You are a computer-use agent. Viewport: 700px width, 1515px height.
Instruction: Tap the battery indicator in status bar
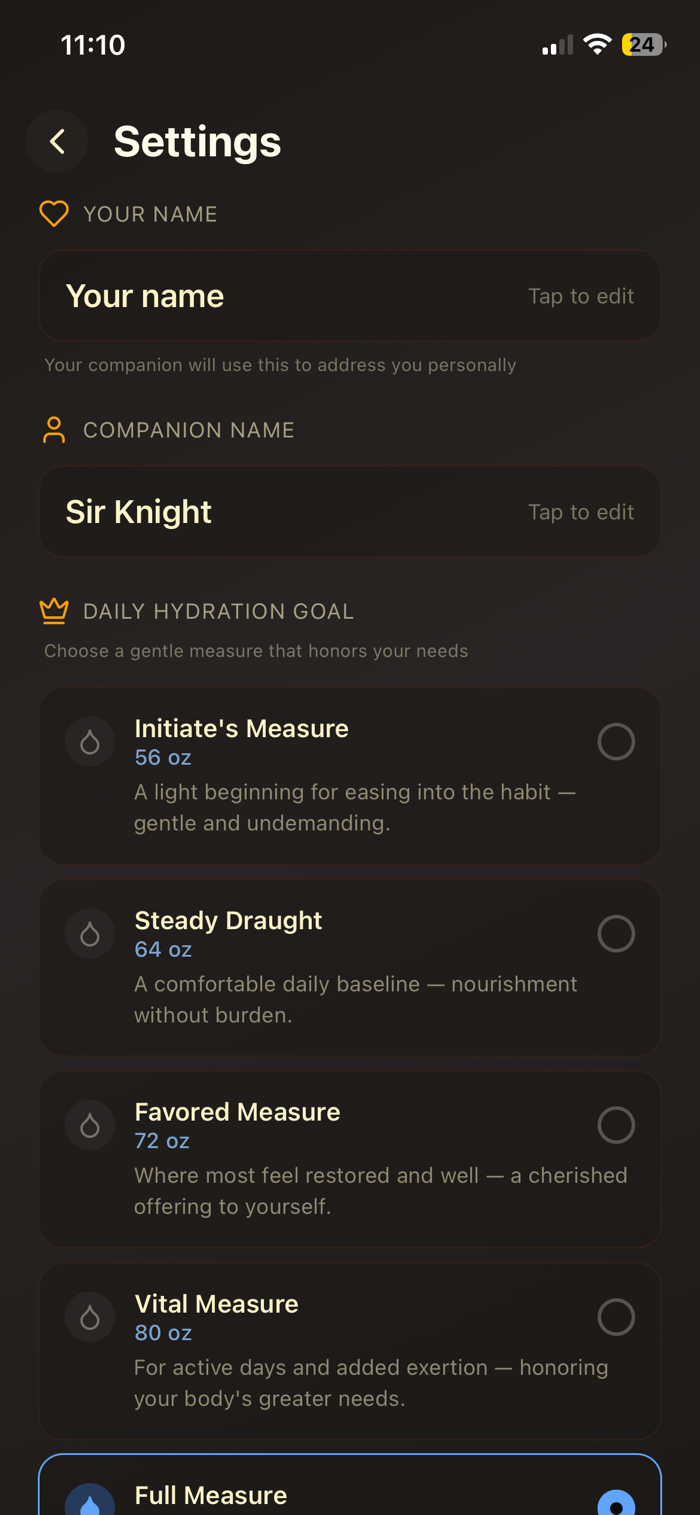tap(643, 45)
